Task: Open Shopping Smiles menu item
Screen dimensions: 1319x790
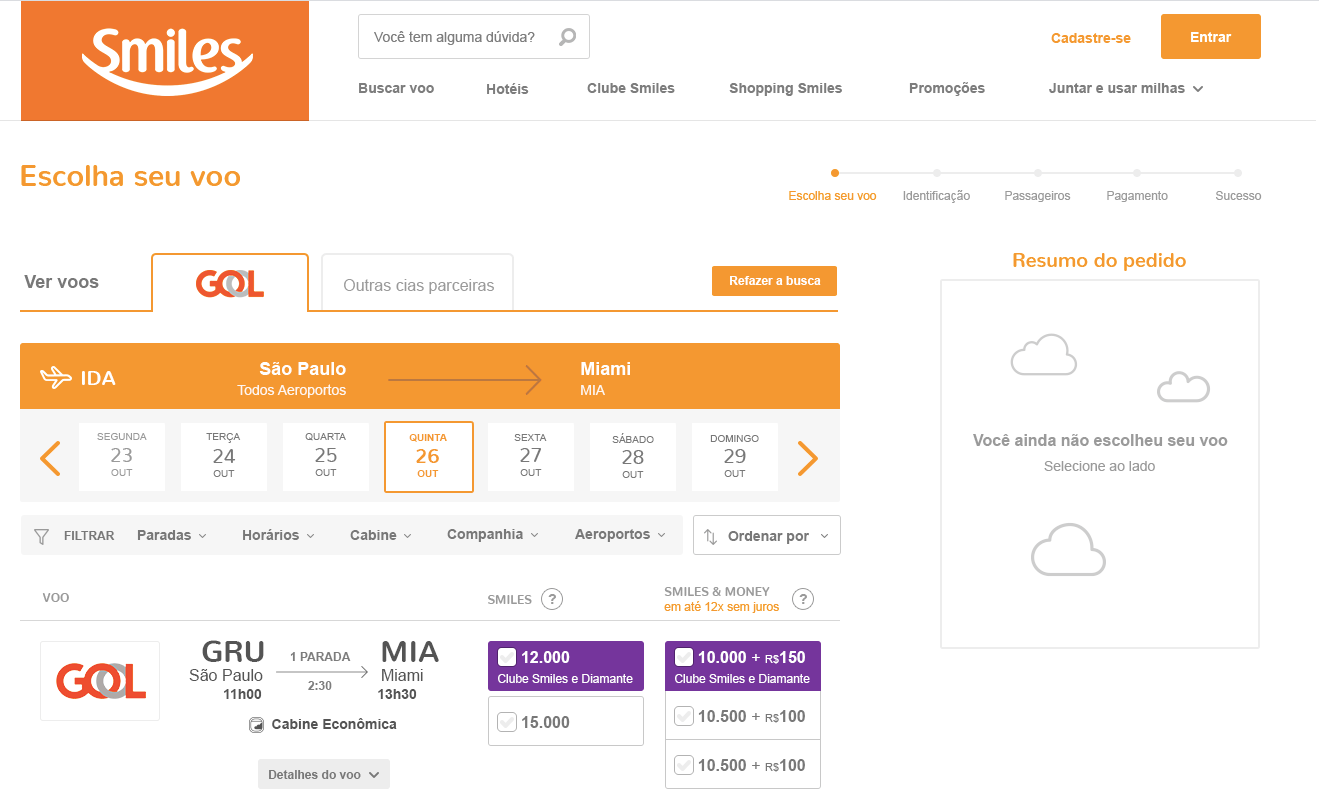Action: coord(786,88)
